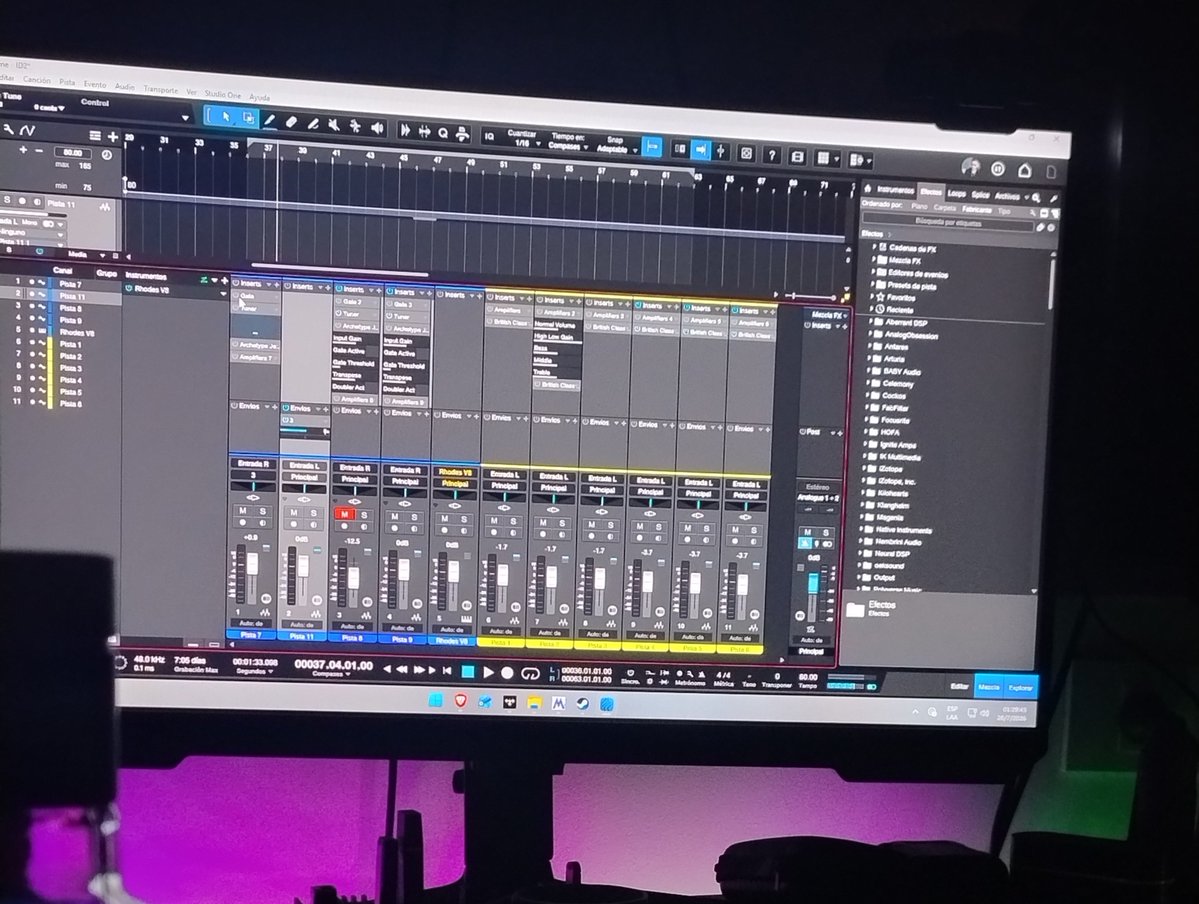Expand the Favoritos folder
This screenshot has width=1199, height=904.
872,296
